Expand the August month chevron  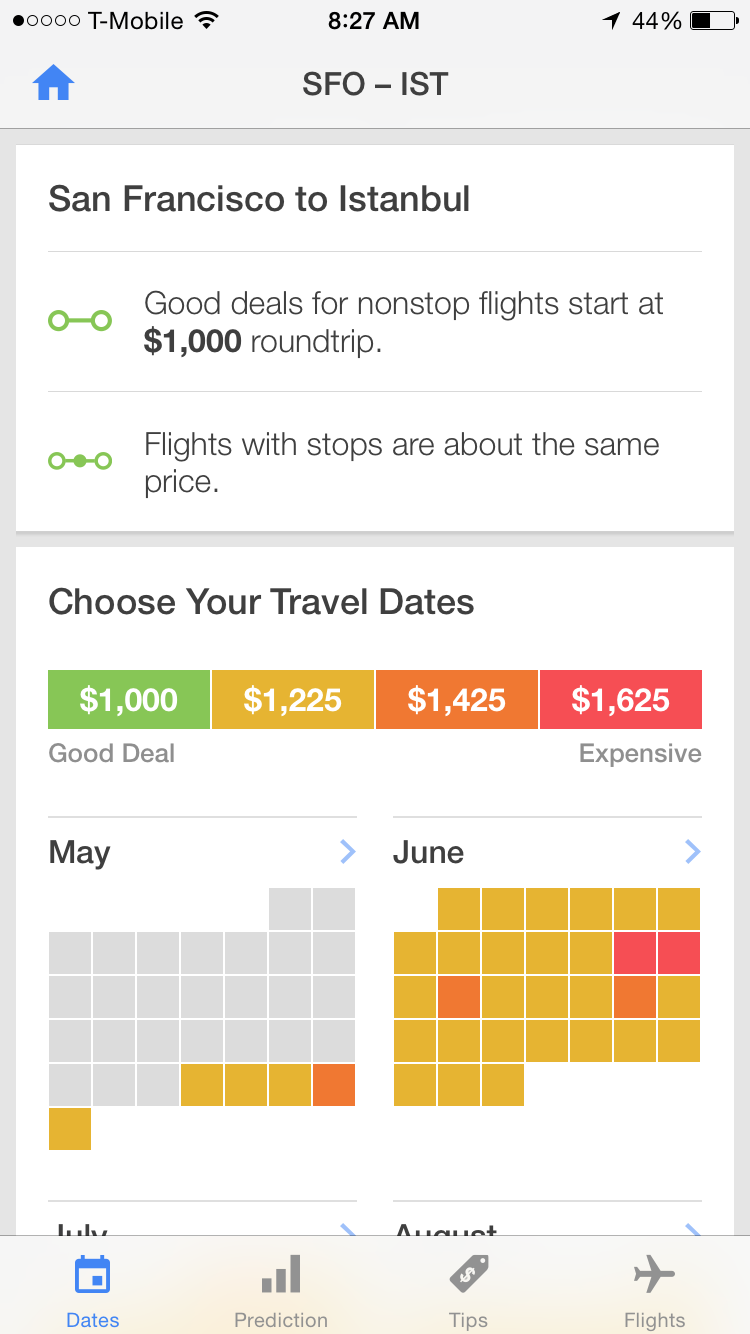[692, 1230]
